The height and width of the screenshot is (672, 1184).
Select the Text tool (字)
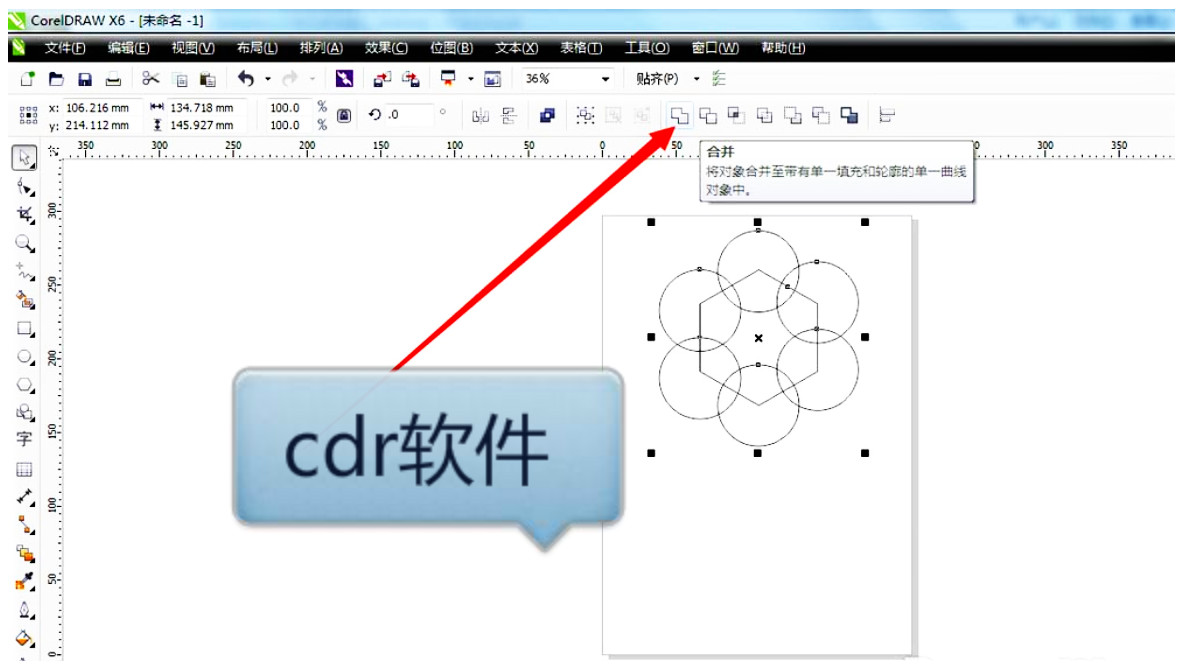(x=24, y=439)
